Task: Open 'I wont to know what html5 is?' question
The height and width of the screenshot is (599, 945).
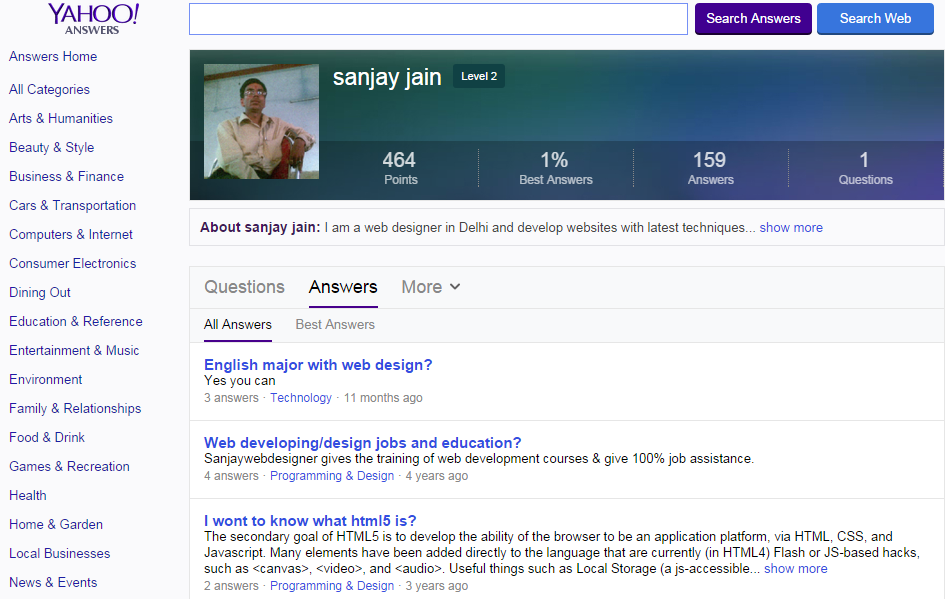Action: (310, 521)
